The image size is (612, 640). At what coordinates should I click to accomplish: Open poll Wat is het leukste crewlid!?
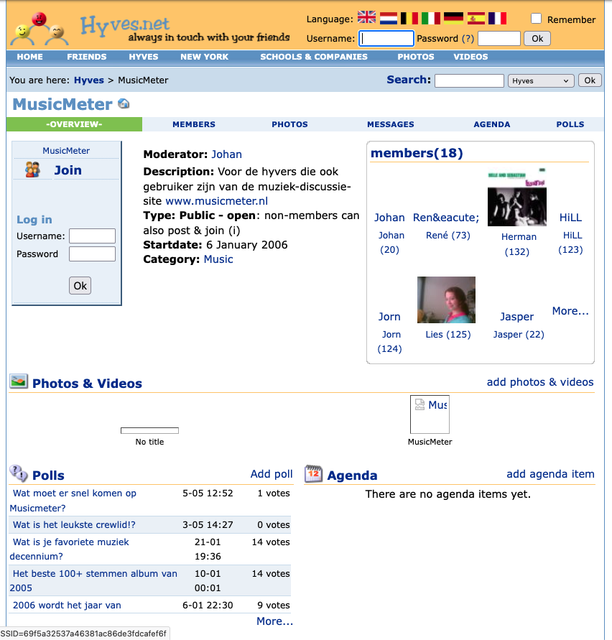pos(74,524)
